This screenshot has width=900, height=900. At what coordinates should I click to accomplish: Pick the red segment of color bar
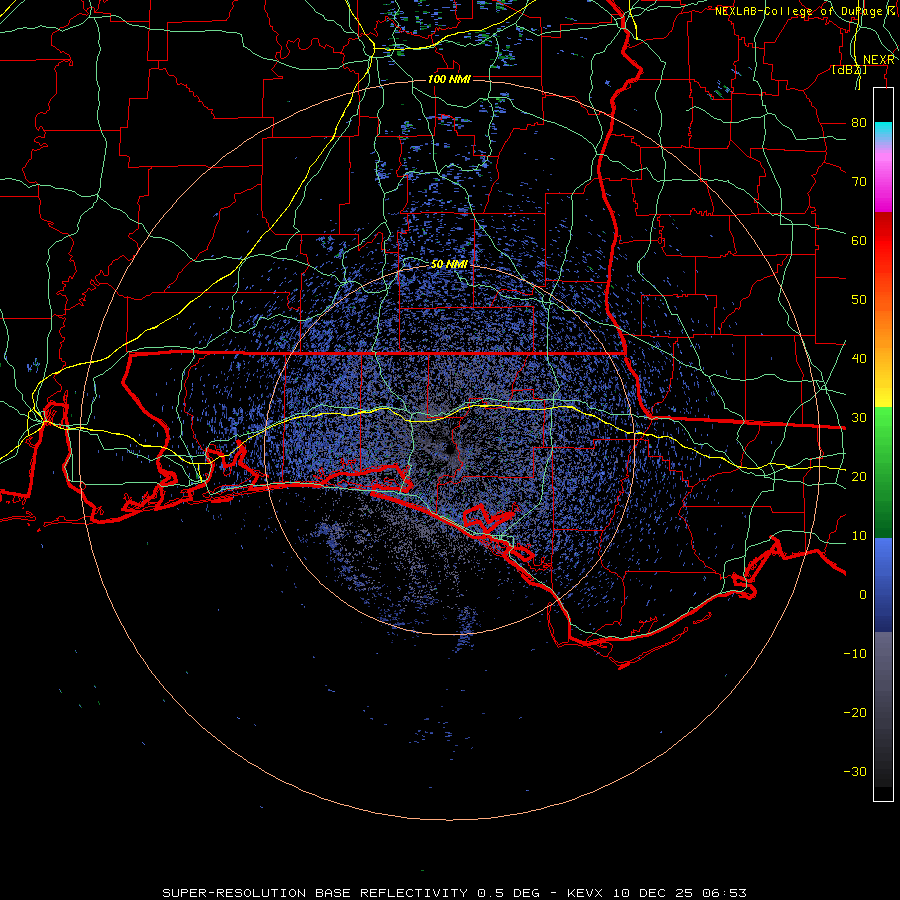(x=883, y=241)
